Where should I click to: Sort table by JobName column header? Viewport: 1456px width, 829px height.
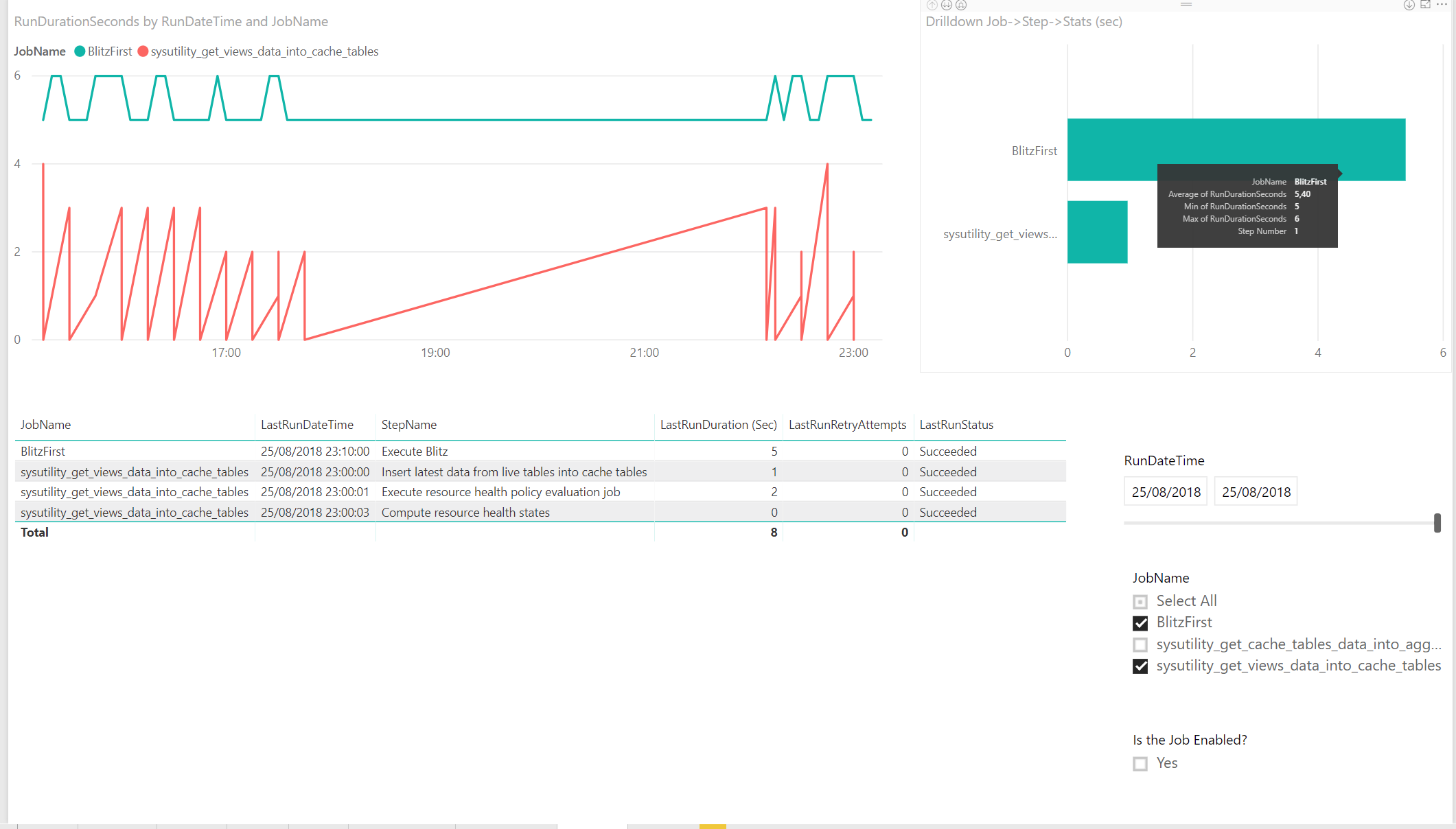point(46,425)
